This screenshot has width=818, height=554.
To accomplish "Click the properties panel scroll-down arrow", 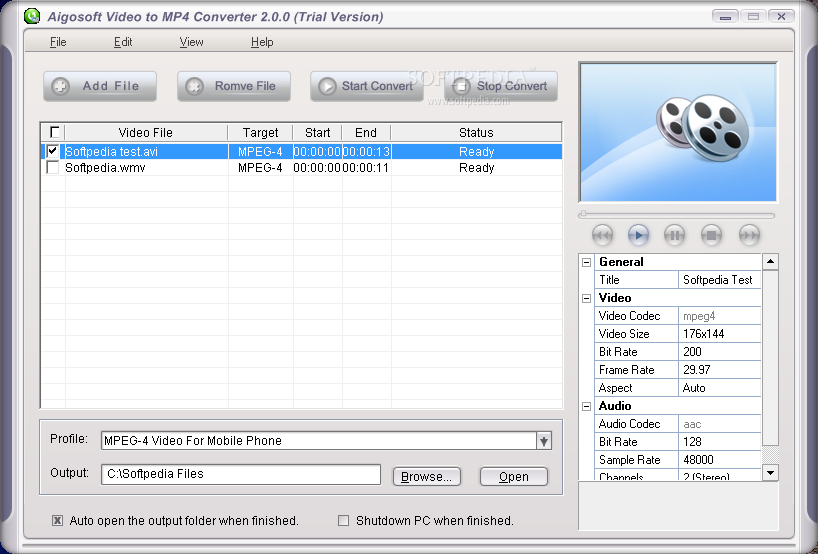I will click(x=770, y=473).
